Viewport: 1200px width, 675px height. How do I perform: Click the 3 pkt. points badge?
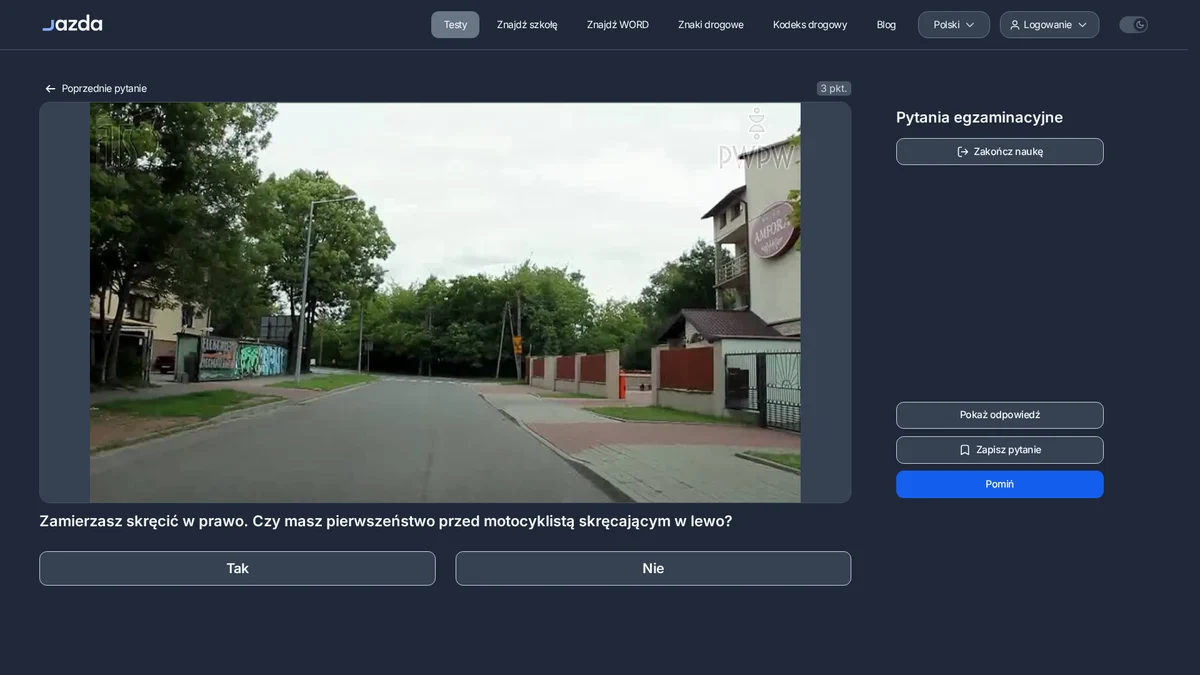tap(834, 88)
